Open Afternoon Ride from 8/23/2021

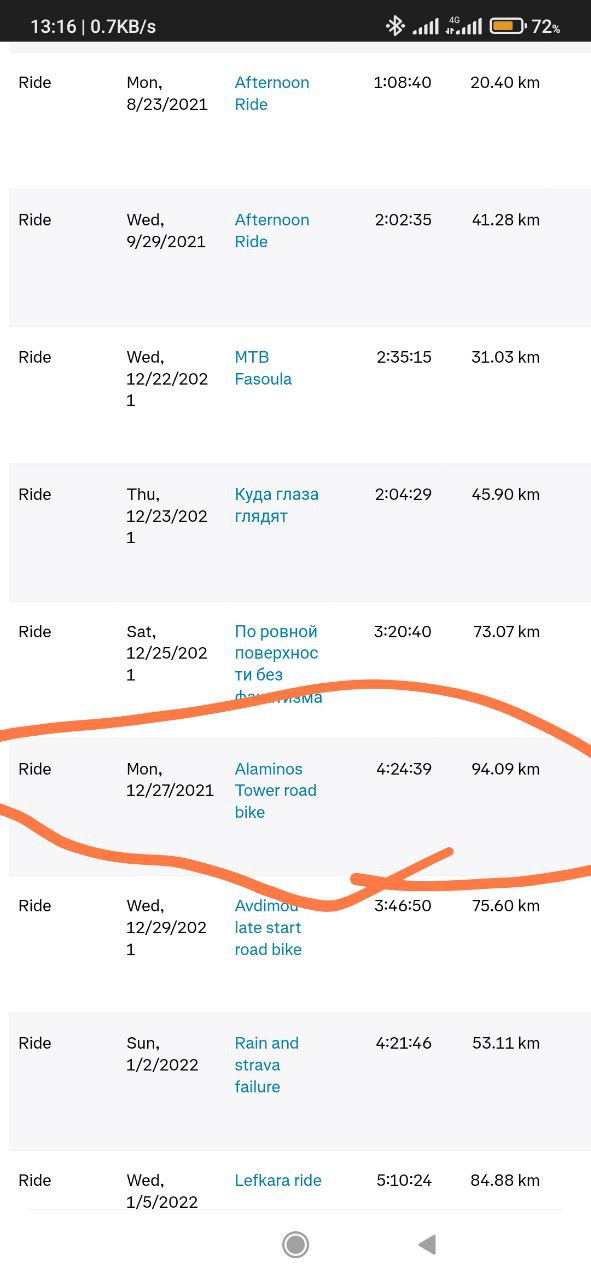point(272,93)
